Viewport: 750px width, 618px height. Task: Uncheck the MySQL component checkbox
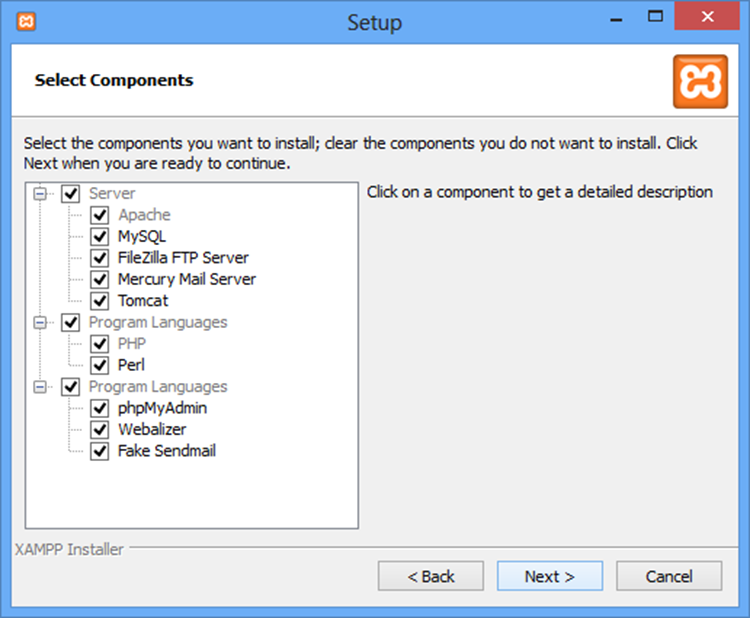point(100,237)
